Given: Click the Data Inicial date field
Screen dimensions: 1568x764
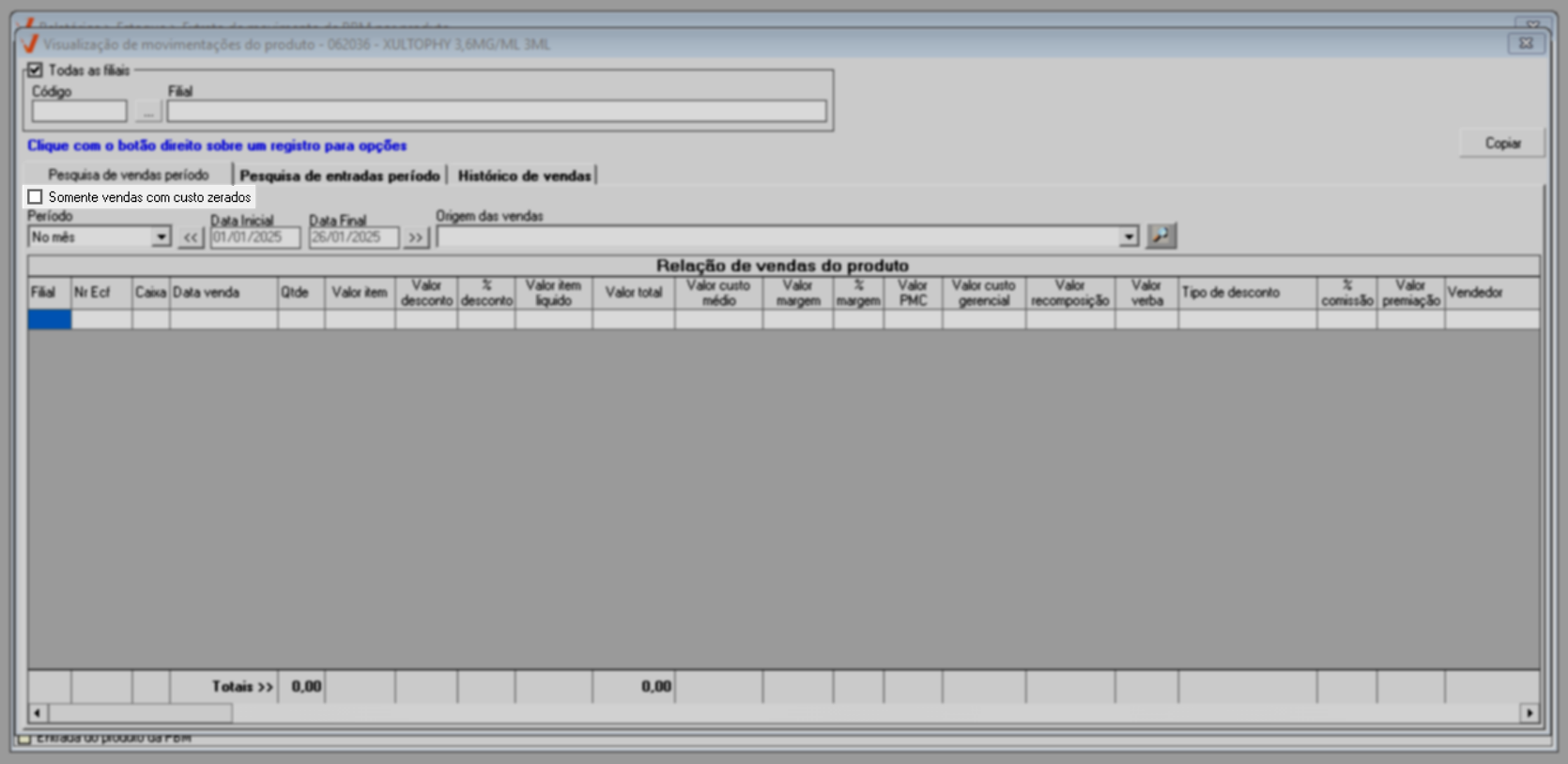Looking at the screenshot, I should [255, 237].
